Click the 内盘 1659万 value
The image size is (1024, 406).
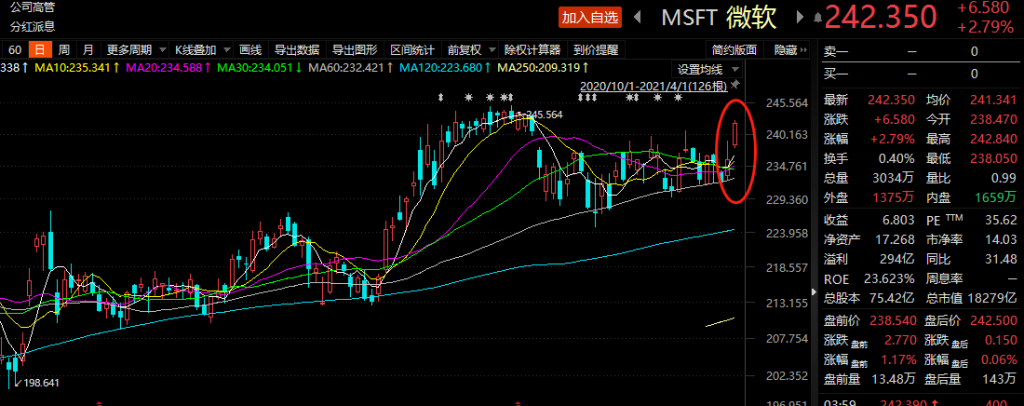tap(995, 196)
